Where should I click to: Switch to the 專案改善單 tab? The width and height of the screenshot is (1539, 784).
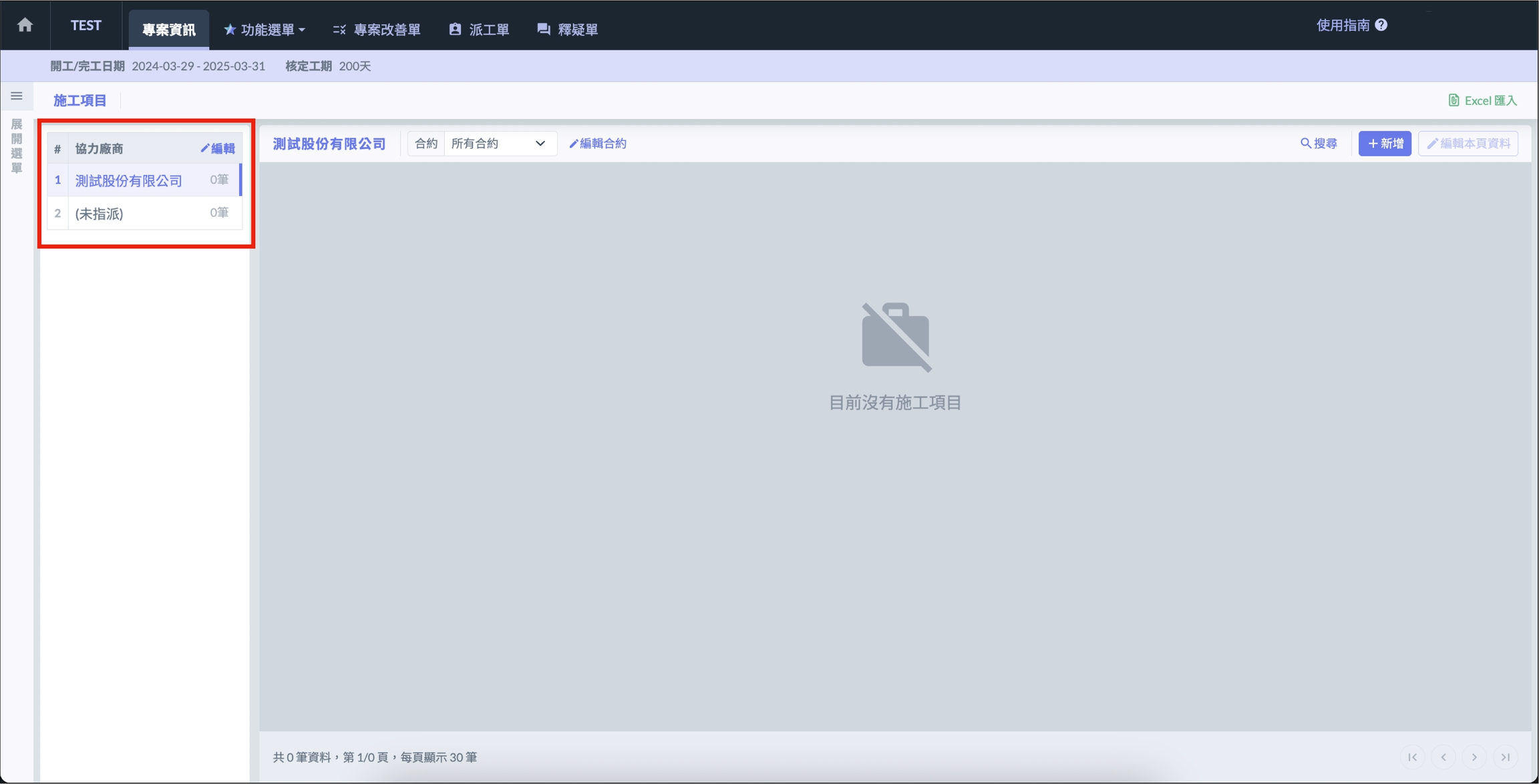(x=377, y=29)
